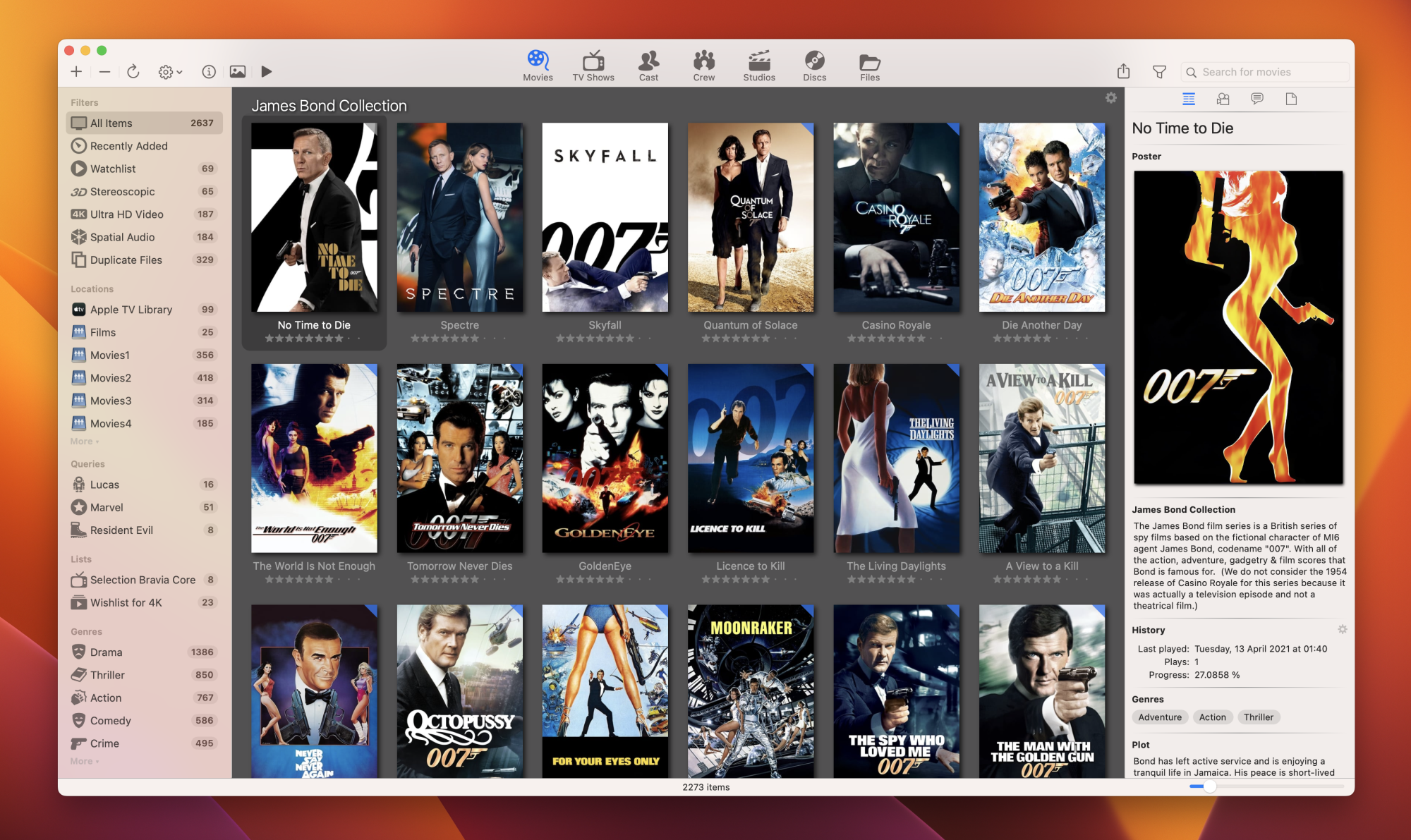Switch to the details tab in inspector
The height and width of the screenshot is (840, 1411).
click(x=1189, y=99)
